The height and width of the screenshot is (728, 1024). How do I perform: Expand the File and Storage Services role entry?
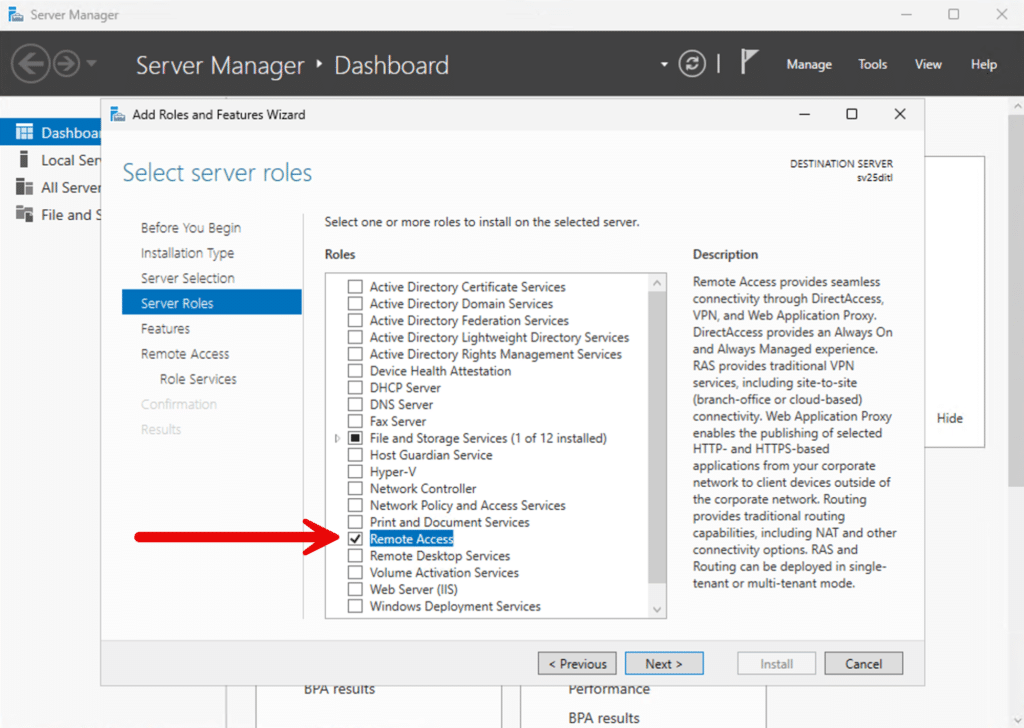point(337,437)
